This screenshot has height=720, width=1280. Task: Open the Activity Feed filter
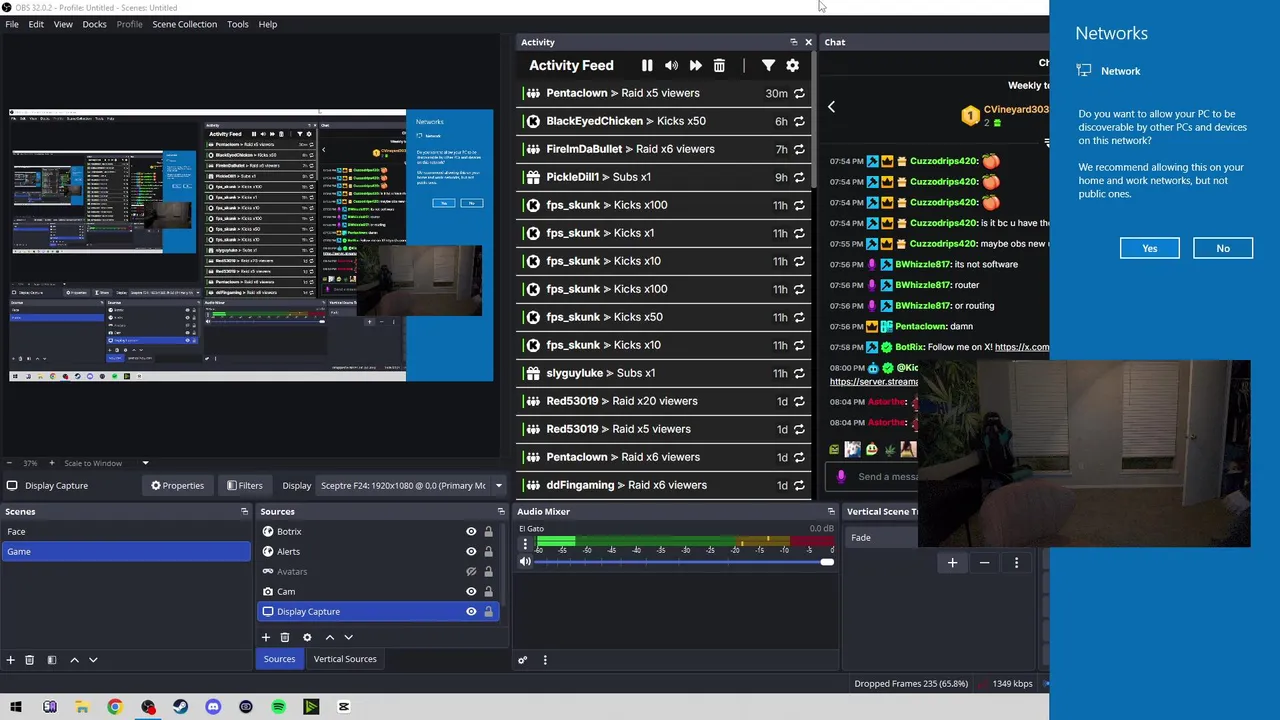[x=768, y=65]
